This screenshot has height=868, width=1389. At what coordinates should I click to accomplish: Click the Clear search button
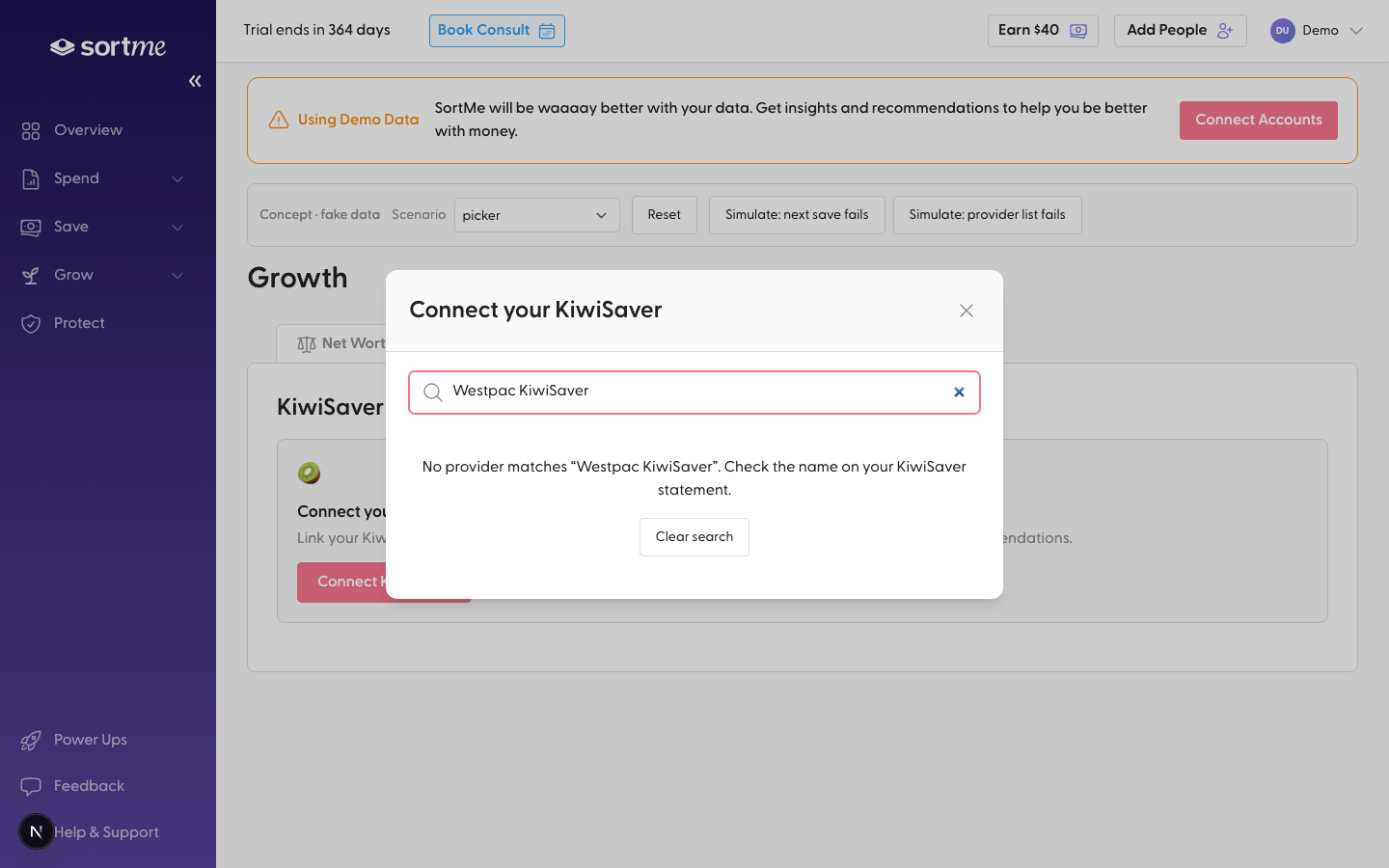pos(694,537)
